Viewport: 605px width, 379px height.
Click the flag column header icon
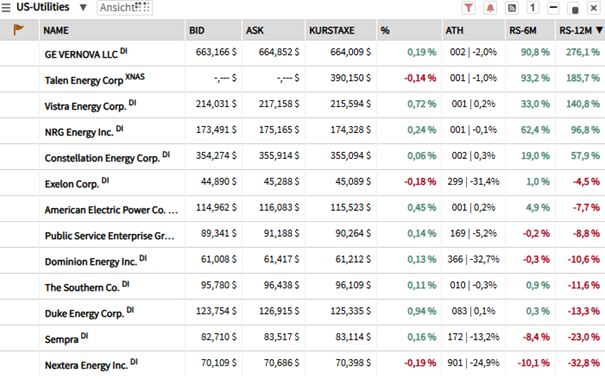point(19,30)
